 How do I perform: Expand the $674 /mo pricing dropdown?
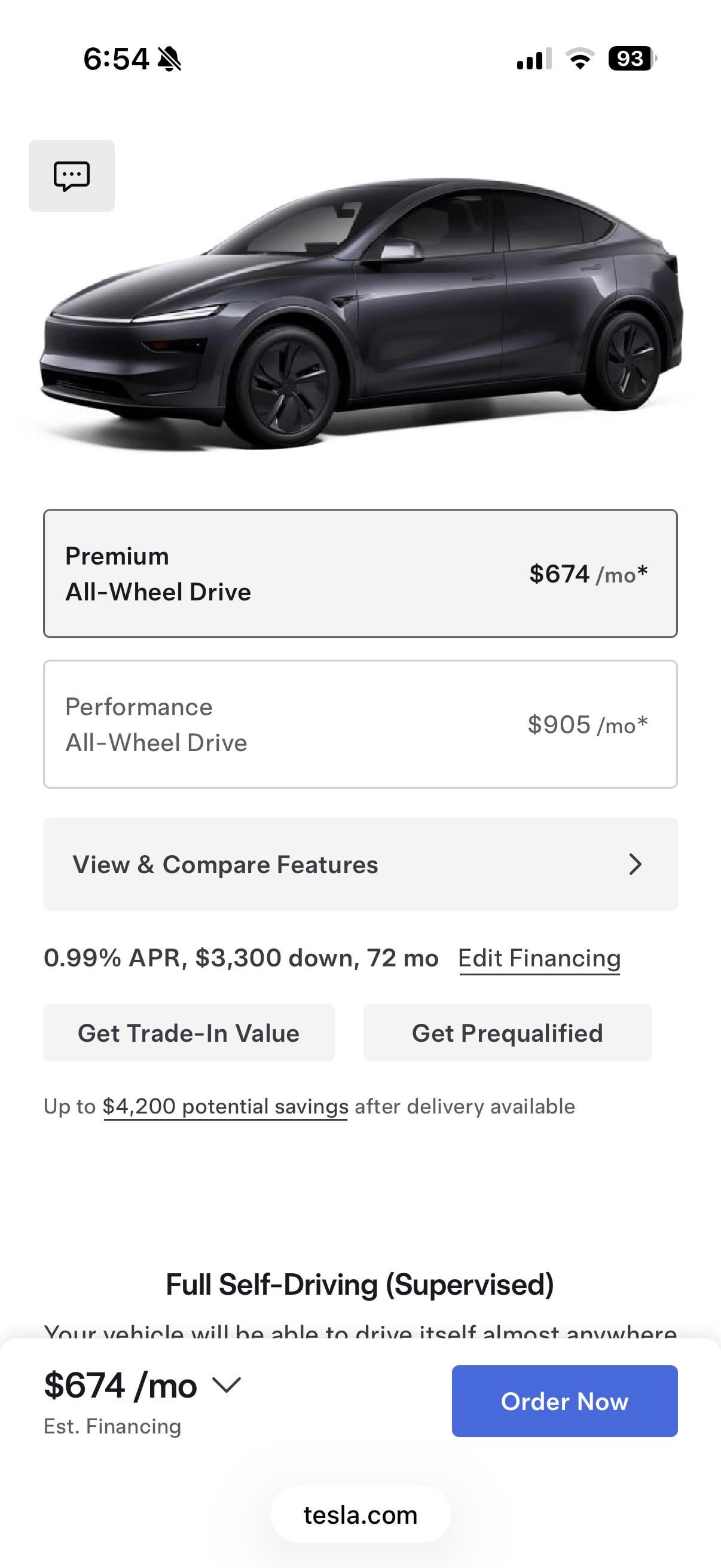tap(227, 1386)
